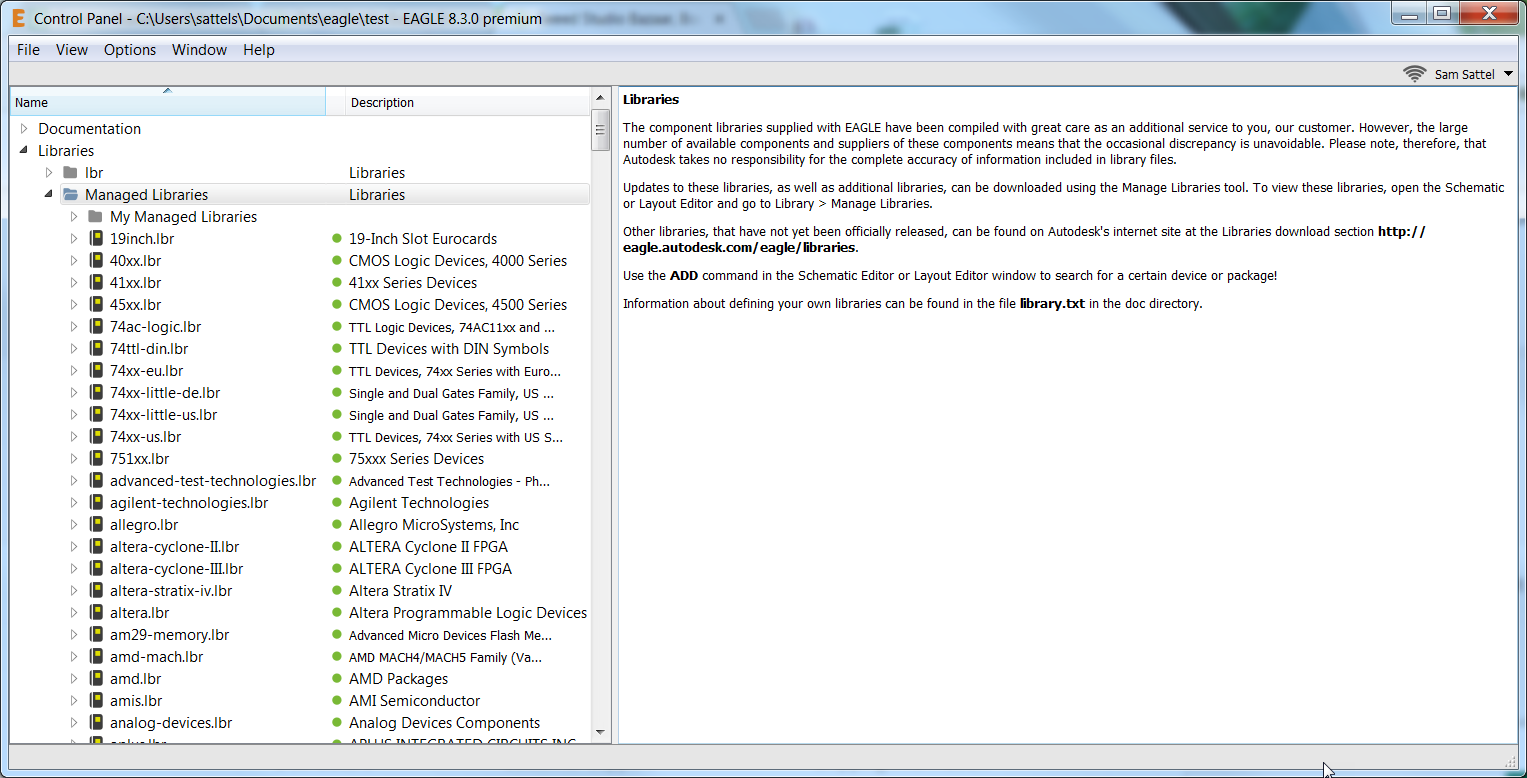Image resolution: width=1527 pixels, height=778 pixels.
Task: Click the Managed Libraries open folder icon
Action: click(x=70, y=195)
